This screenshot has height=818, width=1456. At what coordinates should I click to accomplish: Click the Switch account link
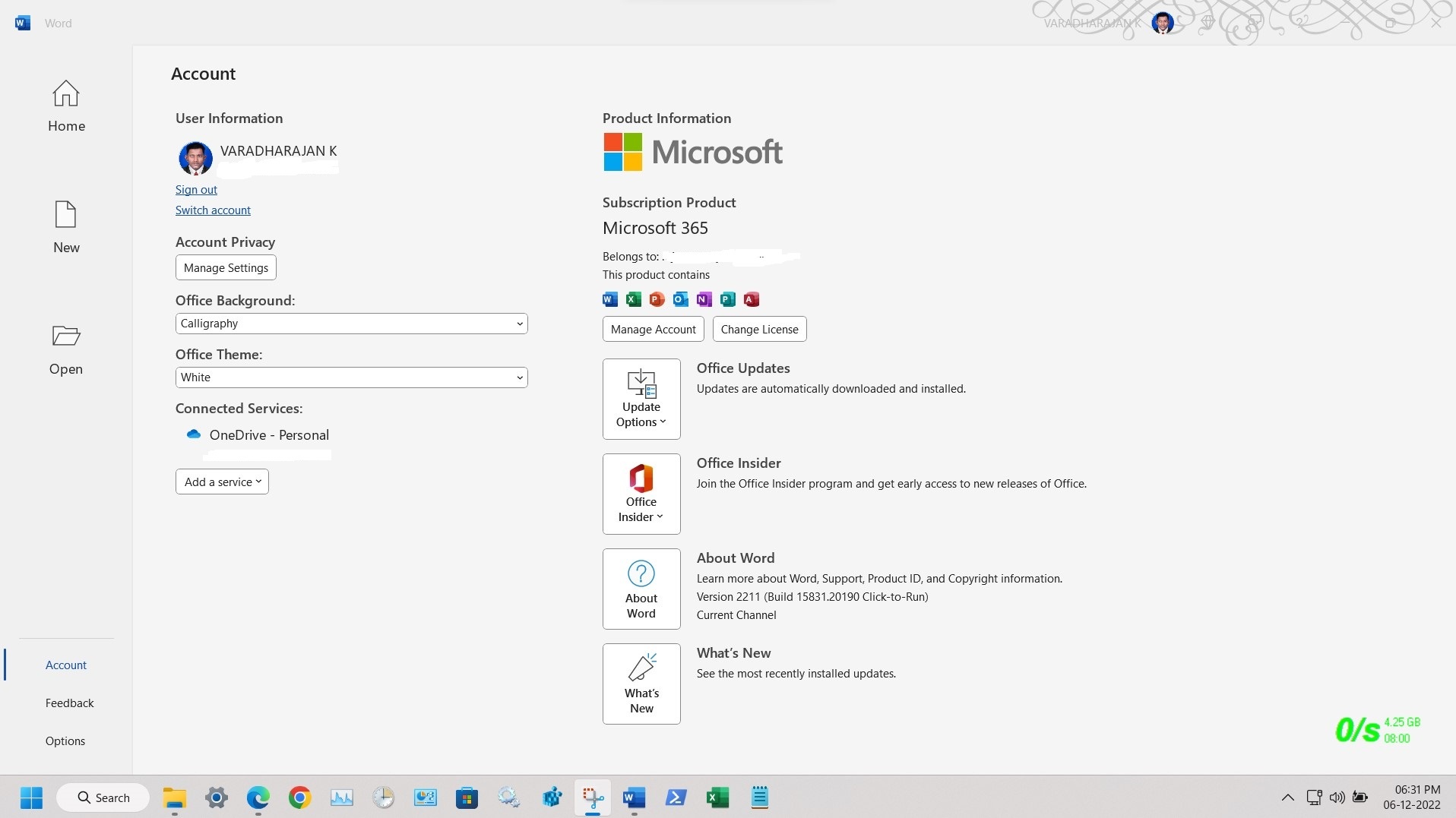213,210
